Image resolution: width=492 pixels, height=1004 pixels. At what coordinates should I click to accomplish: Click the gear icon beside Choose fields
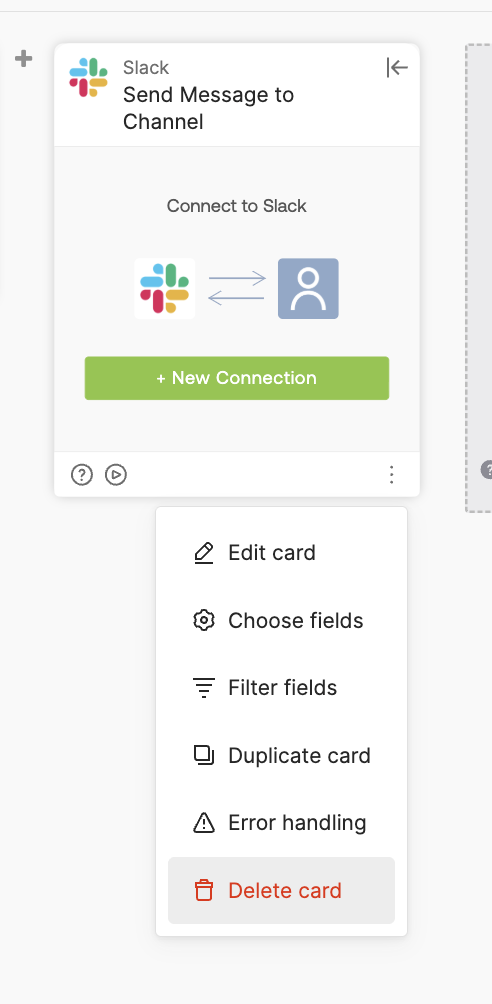pyautogui.click(x=204, y=620)
